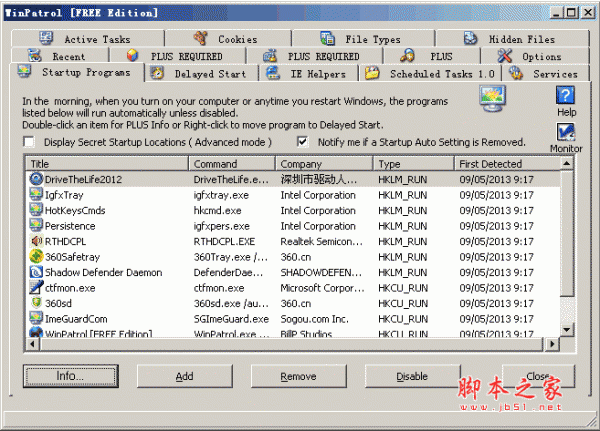Click the PLUS magnifier icon
This screenshot has width=600, height=431.
point(407,56)
